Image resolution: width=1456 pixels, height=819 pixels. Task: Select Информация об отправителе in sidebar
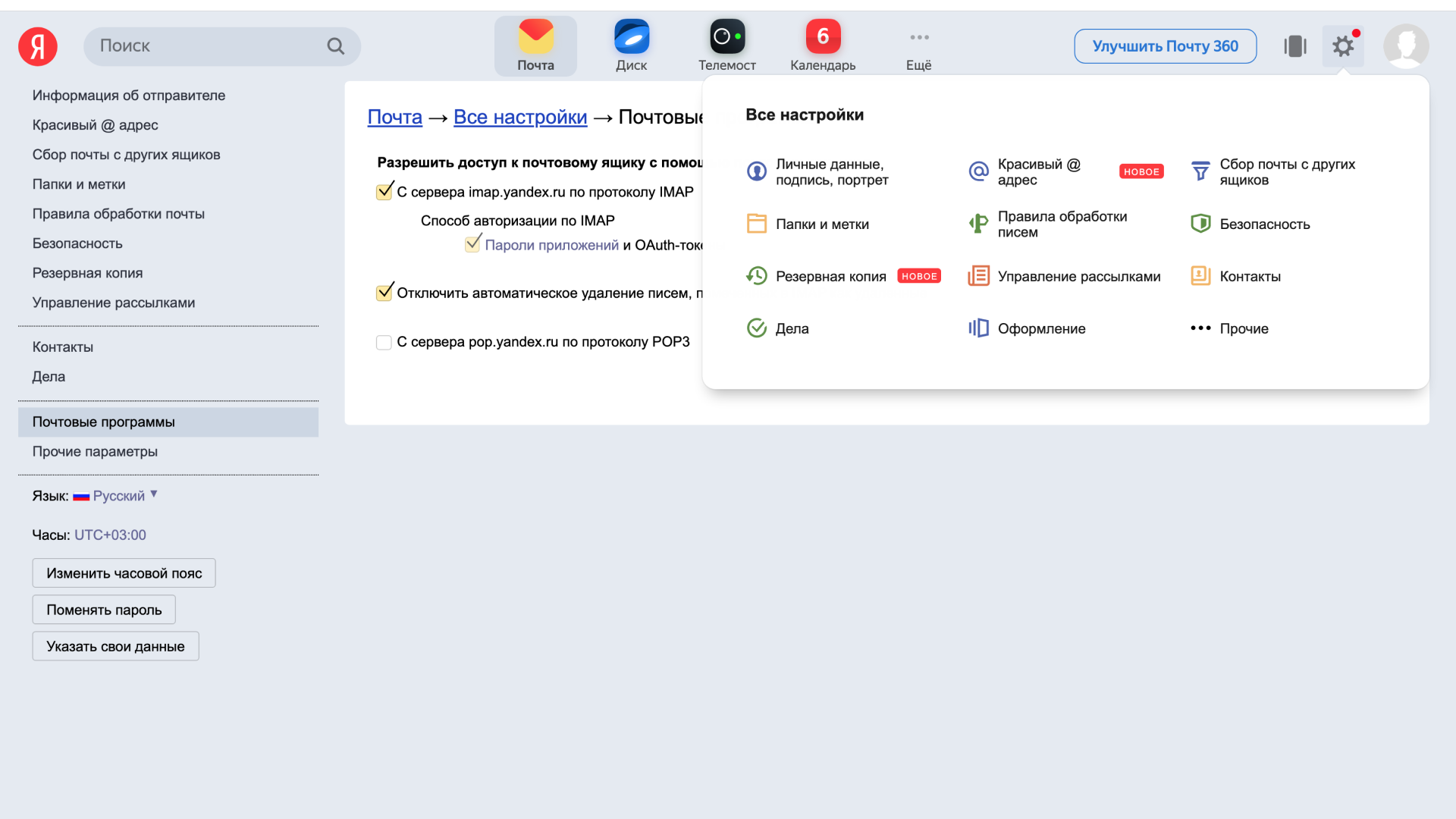click(x=129, y=96)
